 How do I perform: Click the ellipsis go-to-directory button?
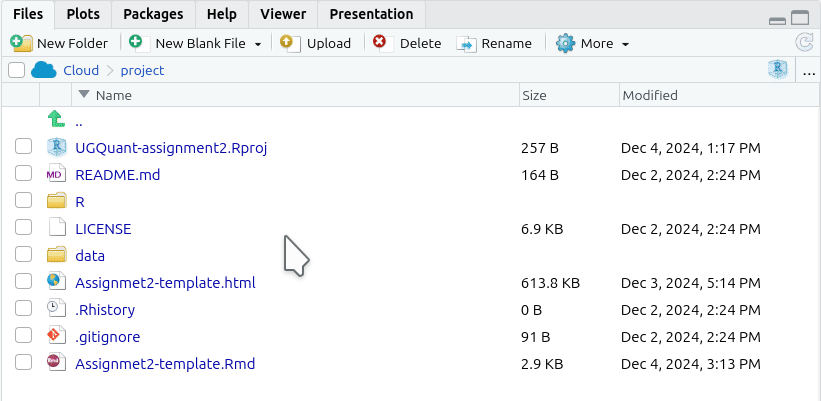click(x=809, y=71)
